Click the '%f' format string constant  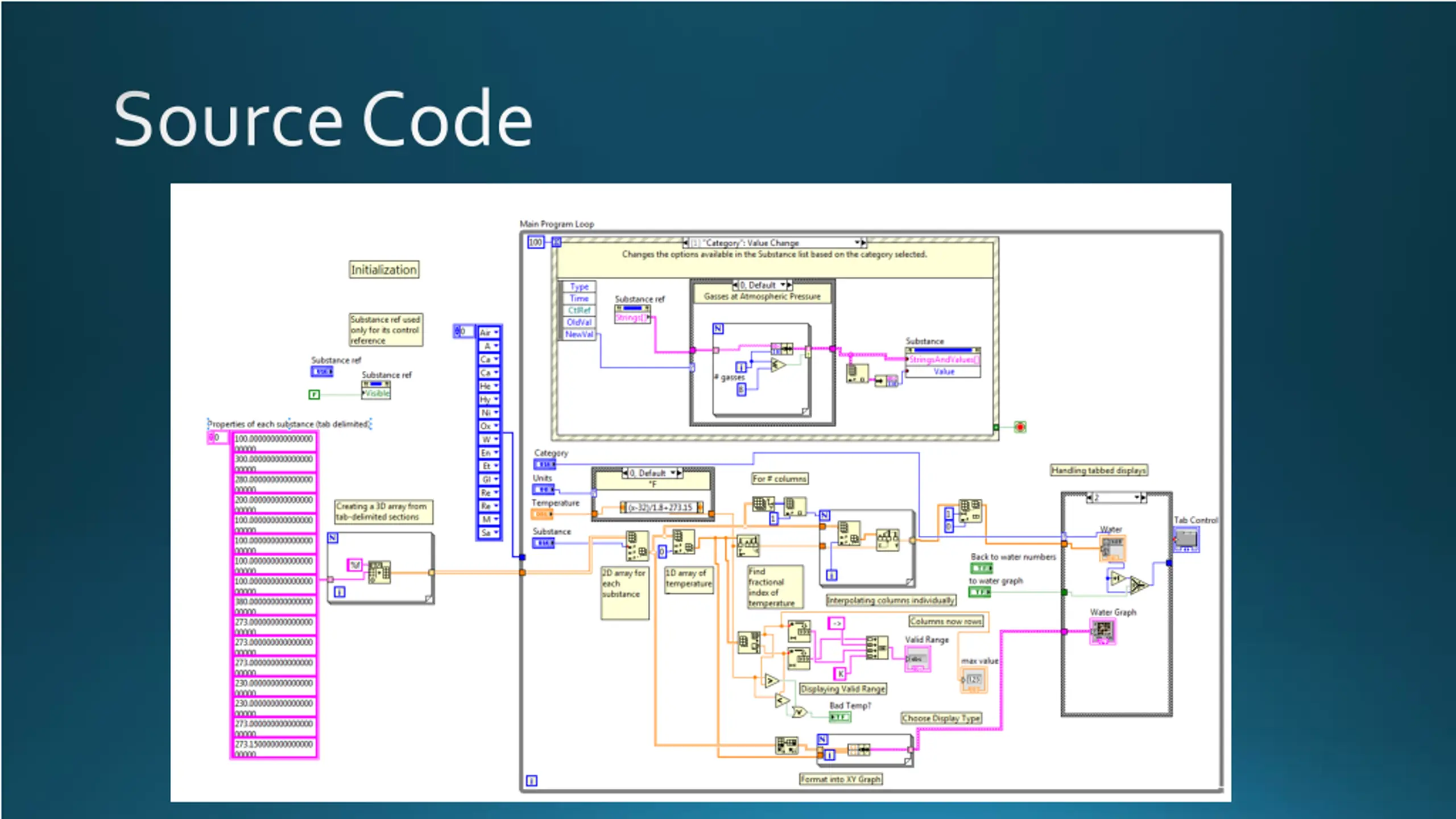(355, 565)
